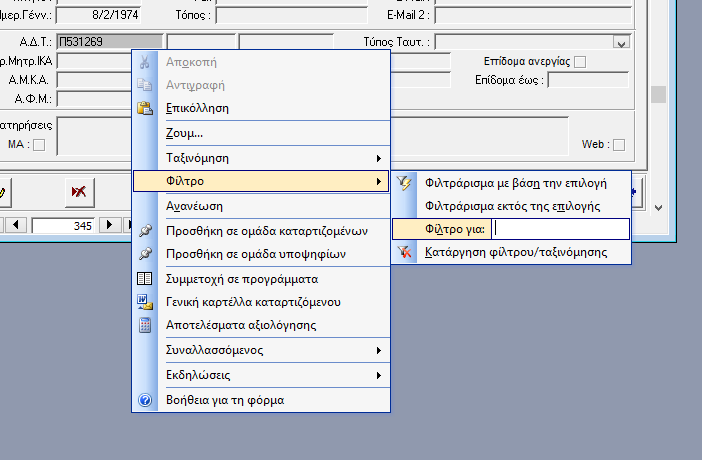Click pin icon for Προσθήκη σε ομάδα υποψηφίων
The height and width of the screenshot is (460, 702).
145,254
